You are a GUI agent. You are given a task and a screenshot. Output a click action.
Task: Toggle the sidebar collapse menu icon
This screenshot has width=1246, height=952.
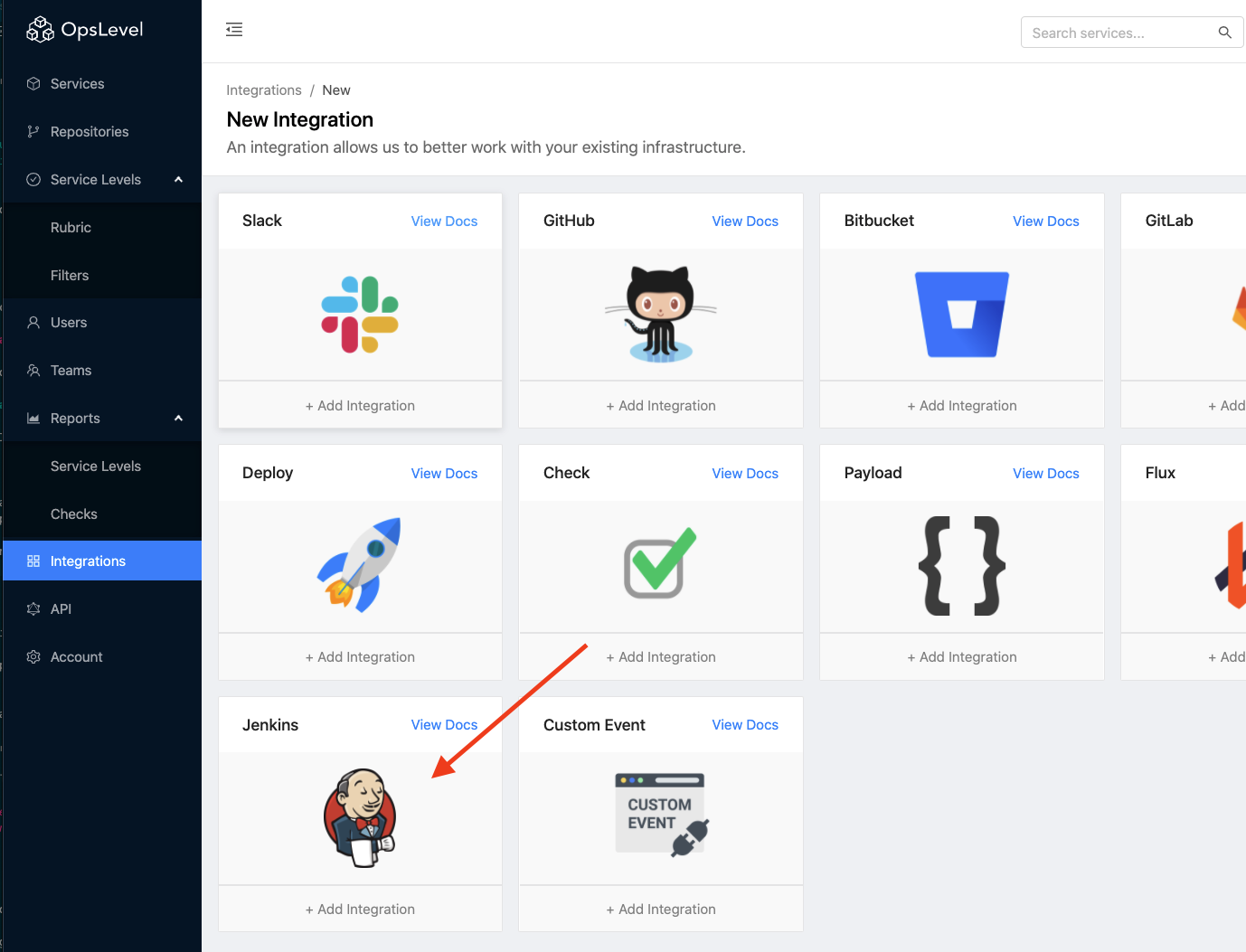click(234, 30)
